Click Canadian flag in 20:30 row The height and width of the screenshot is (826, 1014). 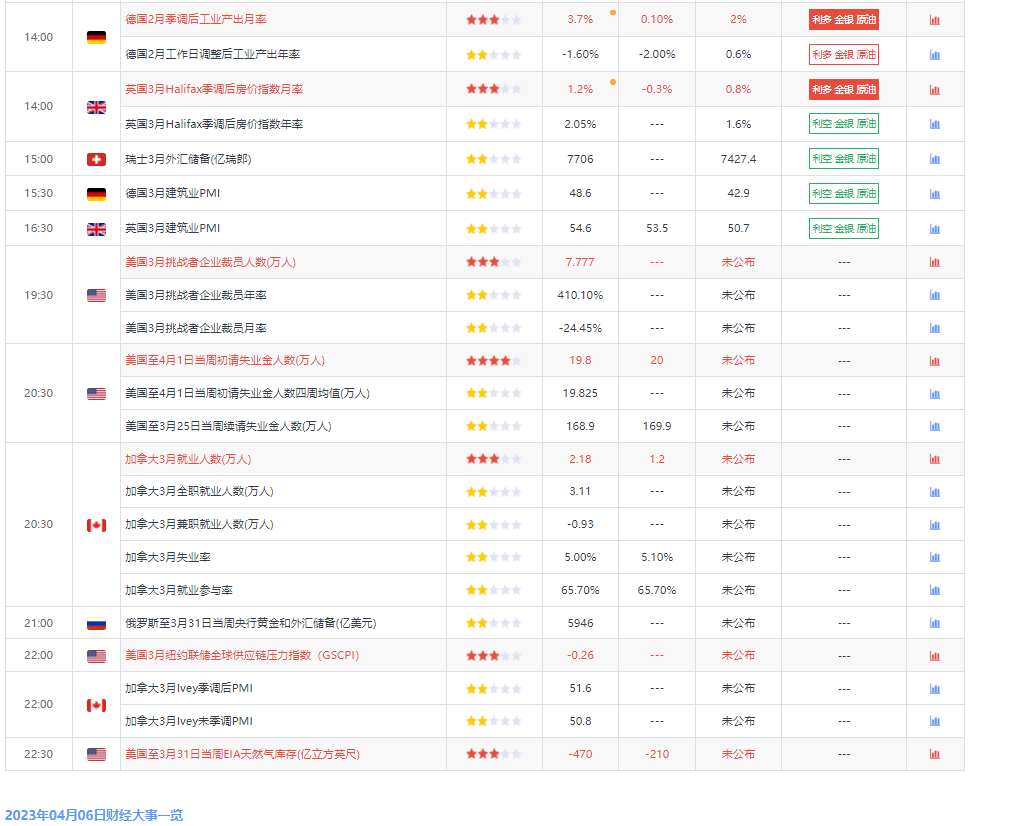[x=96, y=525]
